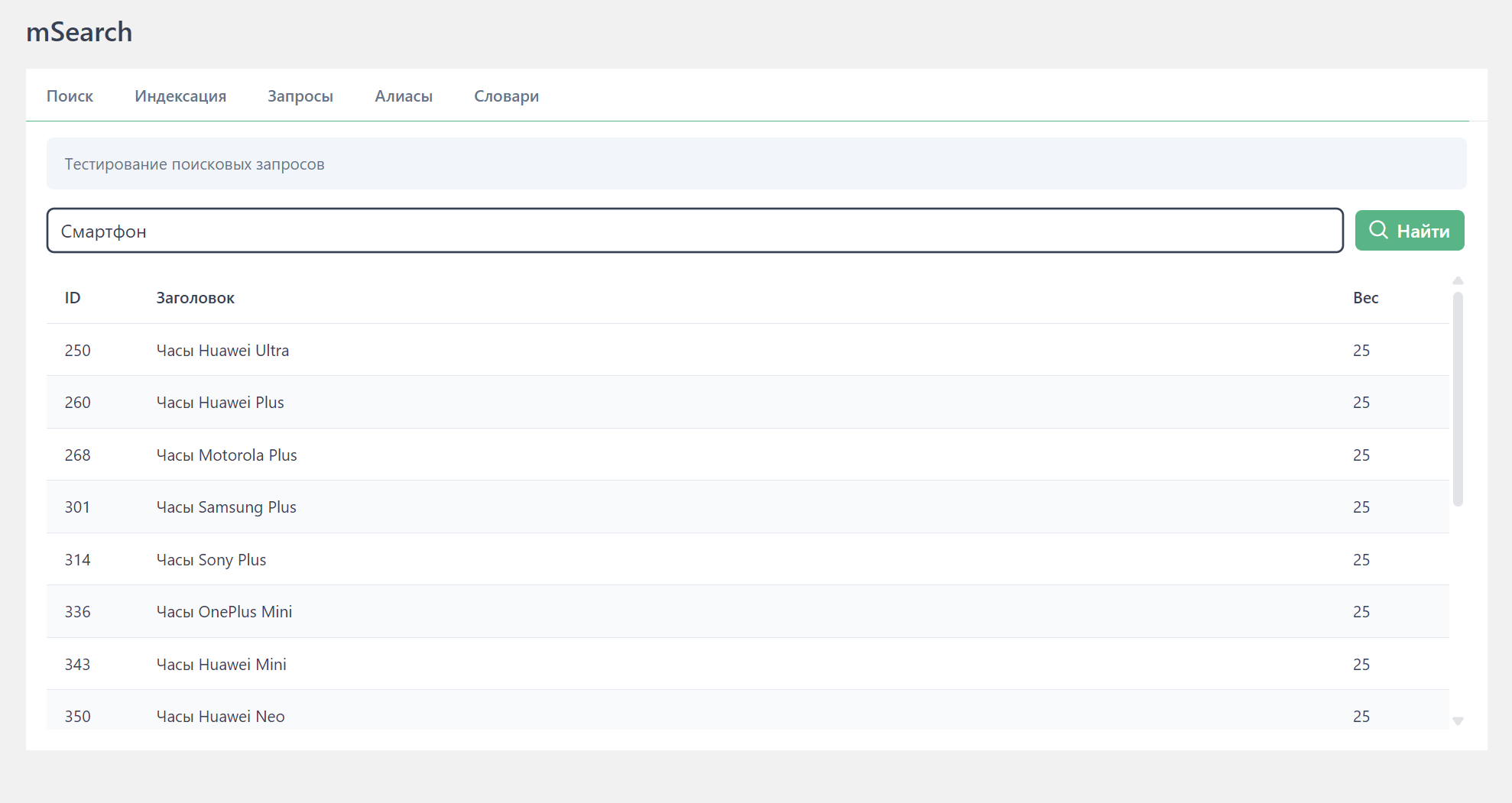Click the Часы Motorola Plus row
Screen dimensions: 1512x803
(x=226, y=455)
